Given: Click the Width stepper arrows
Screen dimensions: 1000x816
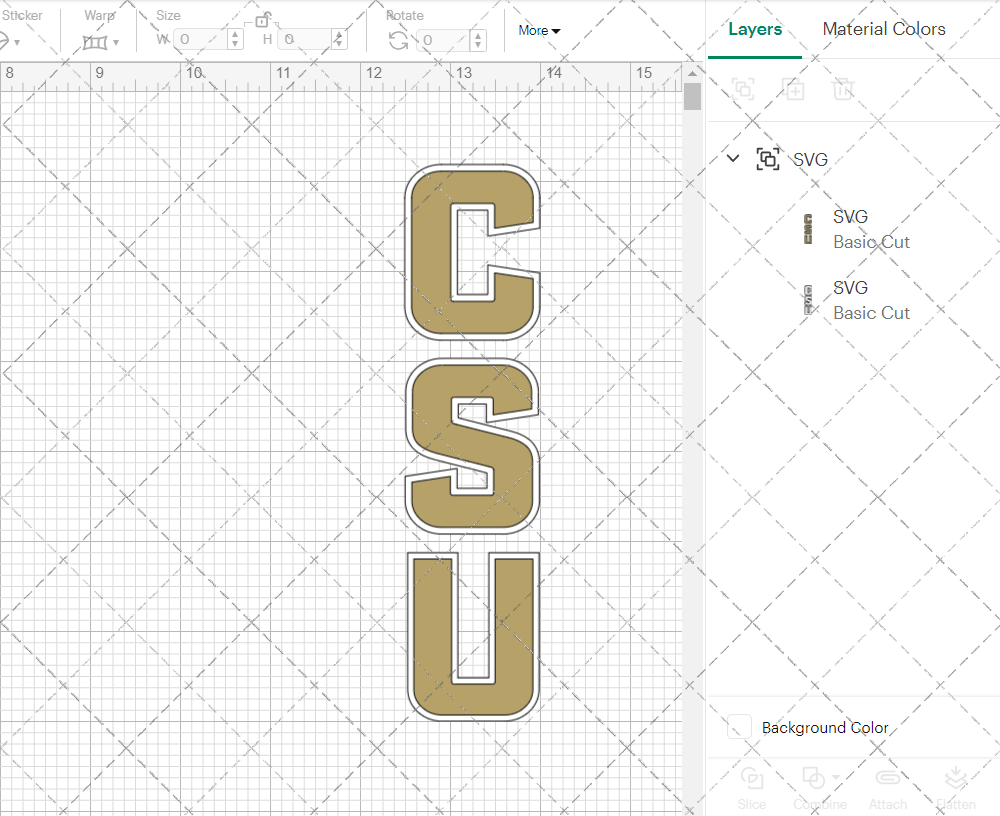Looking at the screenshot, I should tap(235, 40).
